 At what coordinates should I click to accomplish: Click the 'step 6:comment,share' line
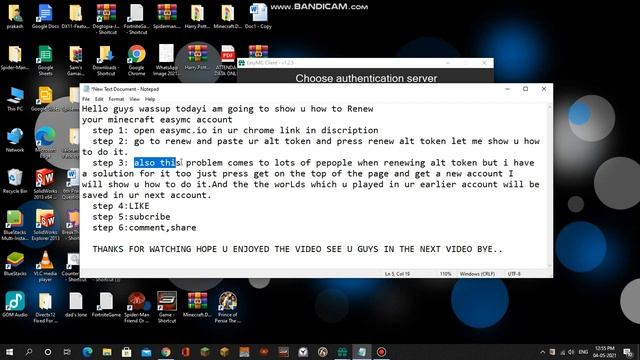click(x=144, y=227)
